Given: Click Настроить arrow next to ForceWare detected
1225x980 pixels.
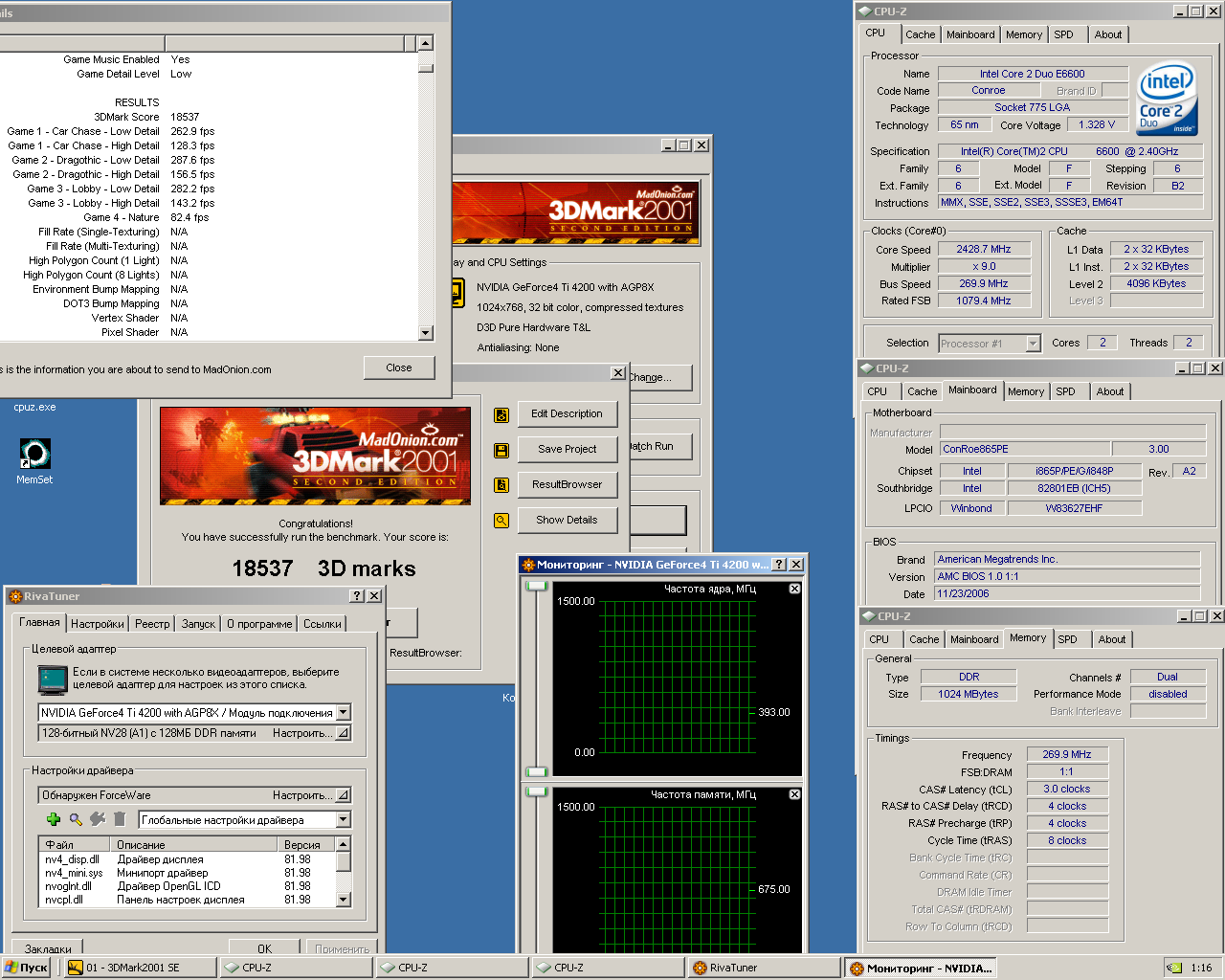Looking at the screenshot, I should (x=343, y=795).
